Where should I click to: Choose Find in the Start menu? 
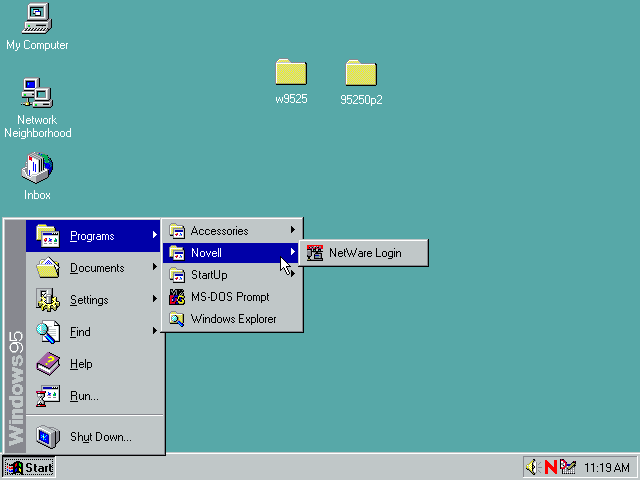[93, 332]
